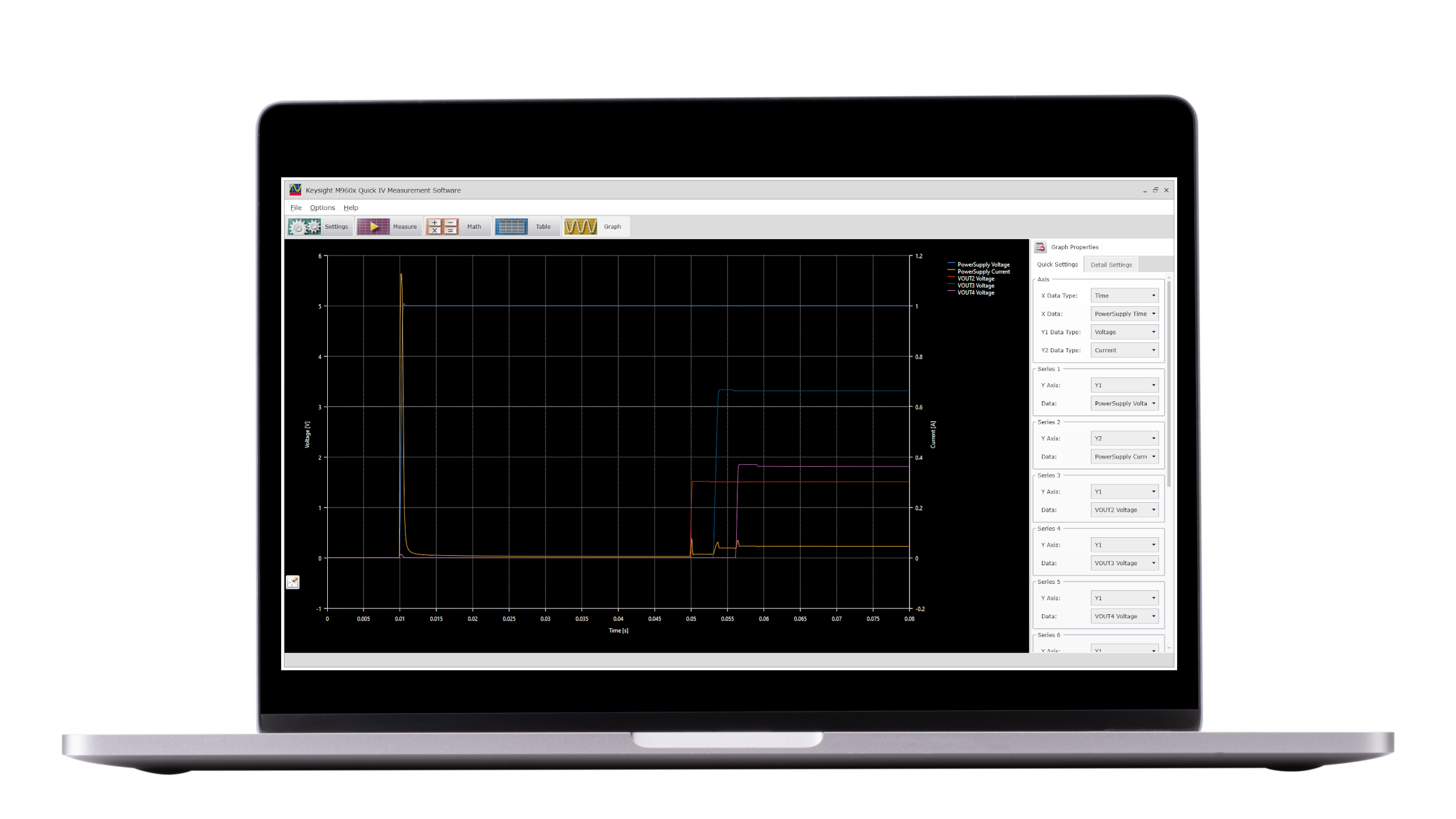
Task: Open the Y1 Data Type Voltage dropdown
Action: point(1125,331)
